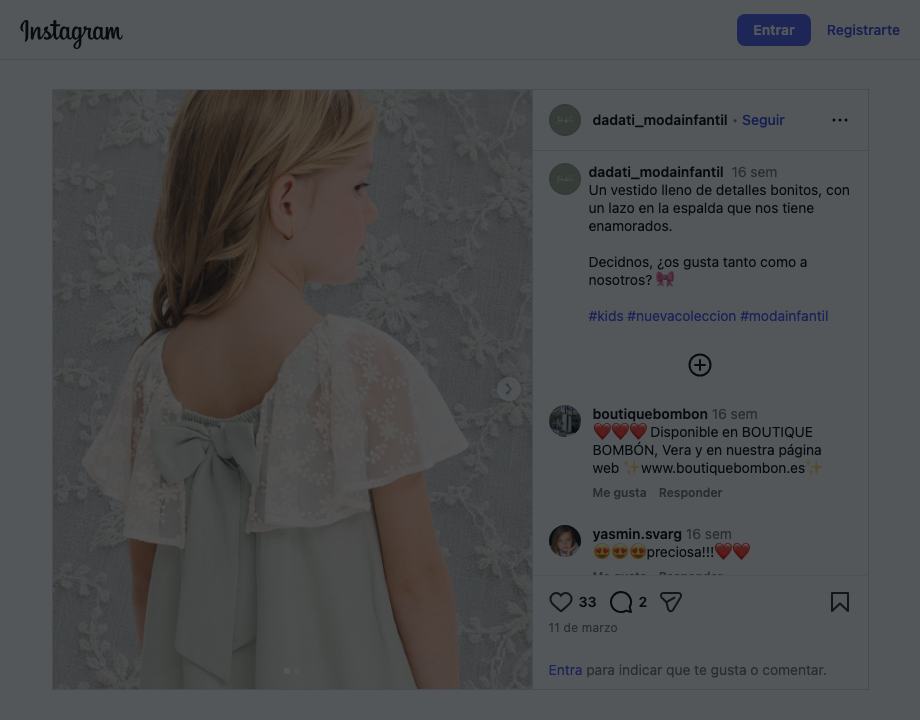Open comments via speech bubble icon
The height and width of the screenshot is (720, 920).
[x=621, y=602]
